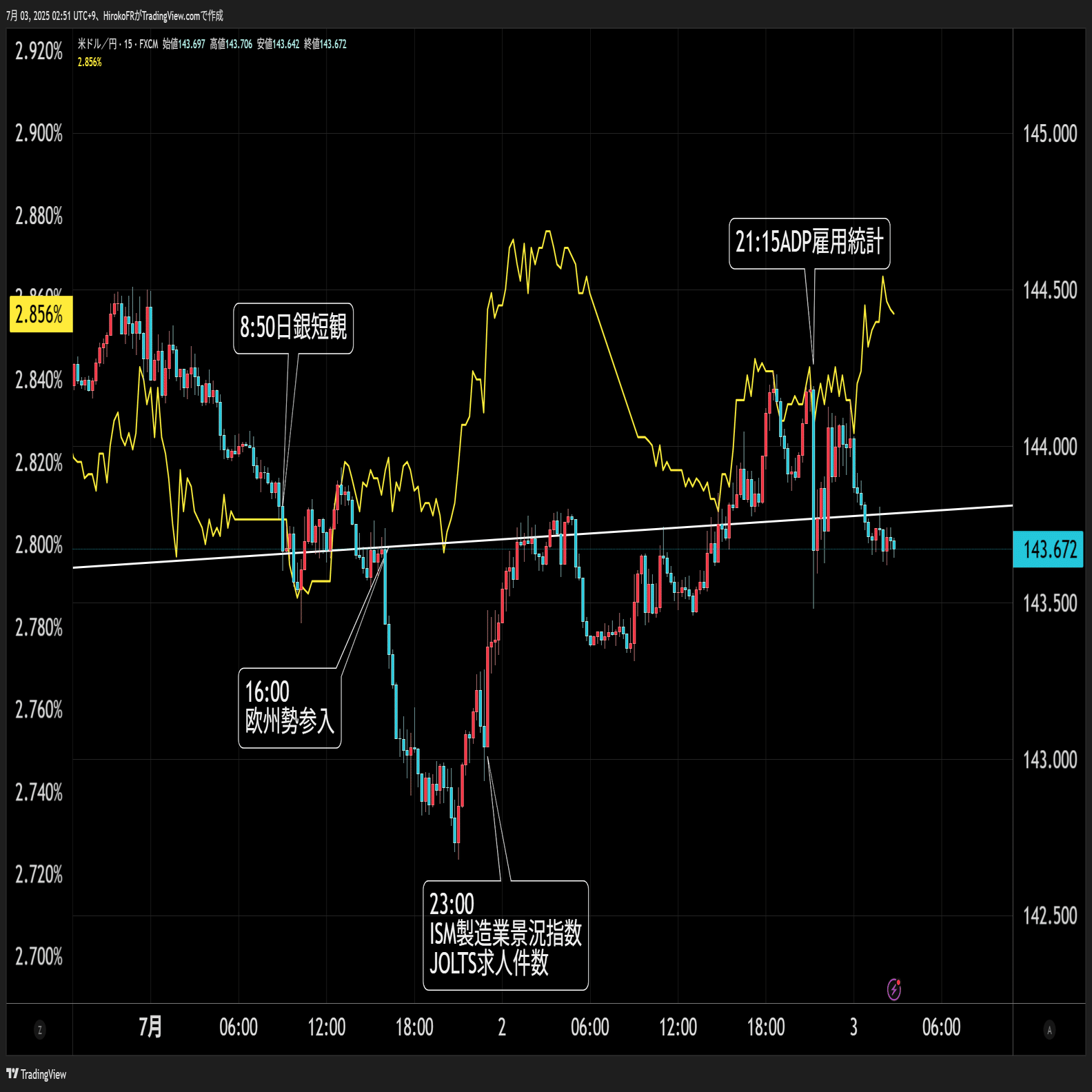Image resolution: width=1092 pixels, height=1092 pixels.
Task: Click the 高値143.706 high value
Action: [231, 44]
